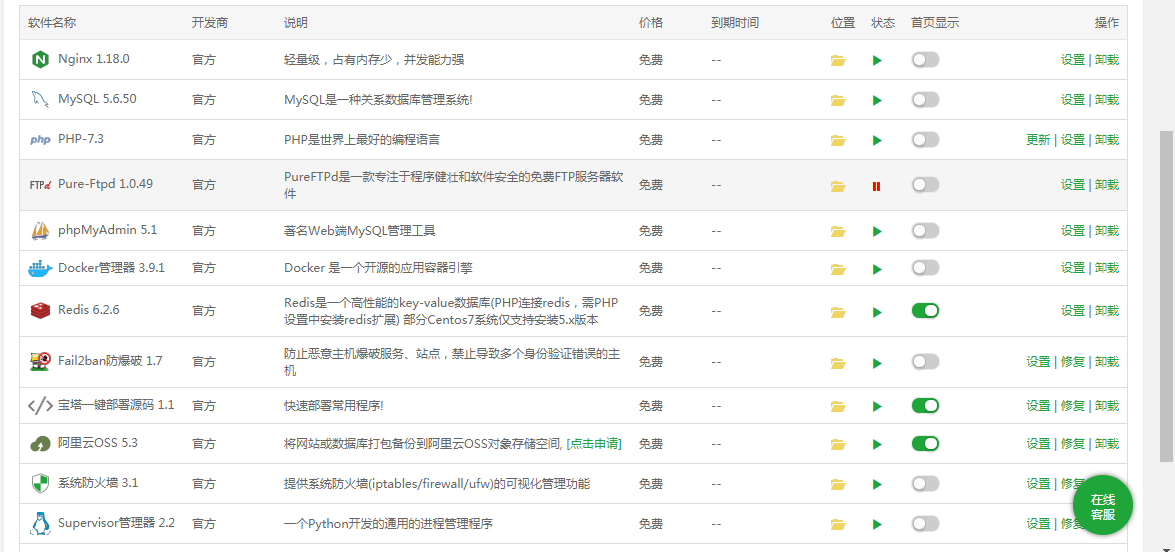Click 修复 link for Fail2ban防爆破
This screenshot has height=552, width=1175.
[x=1072, y=362]
